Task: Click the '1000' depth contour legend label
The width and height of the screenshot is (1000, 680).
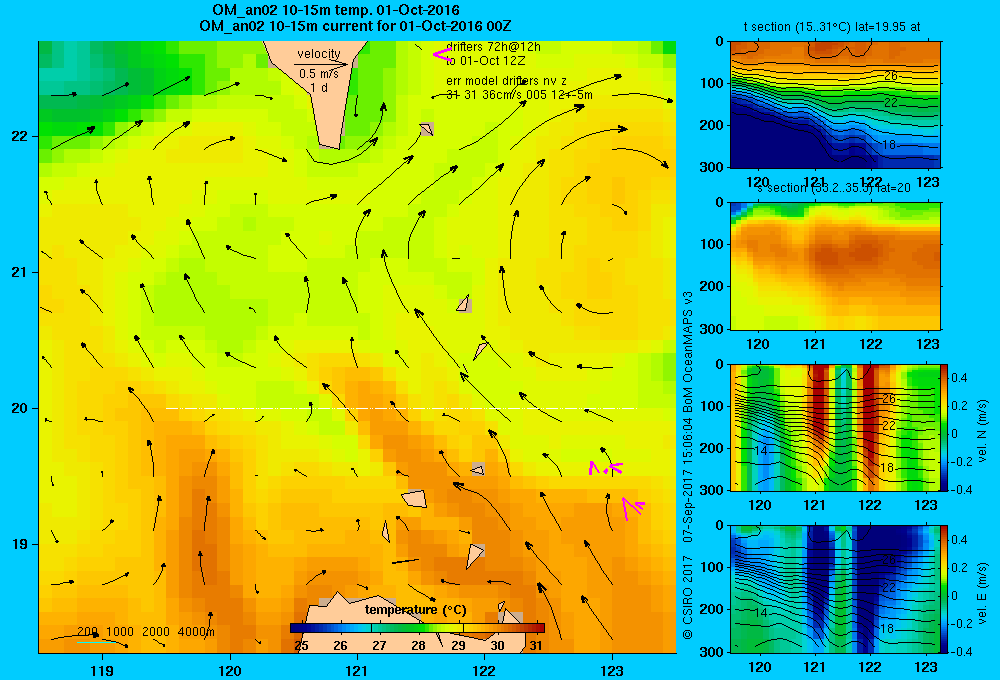Action: [x=120, y=632]
